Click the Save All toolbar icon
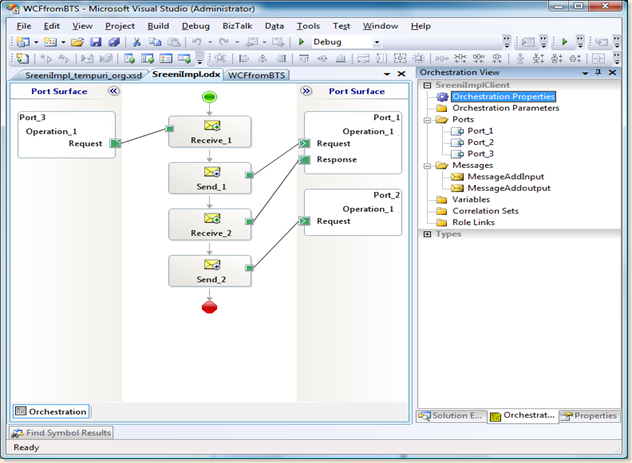Viewport: 632px width, 463px height. point(114,42)
